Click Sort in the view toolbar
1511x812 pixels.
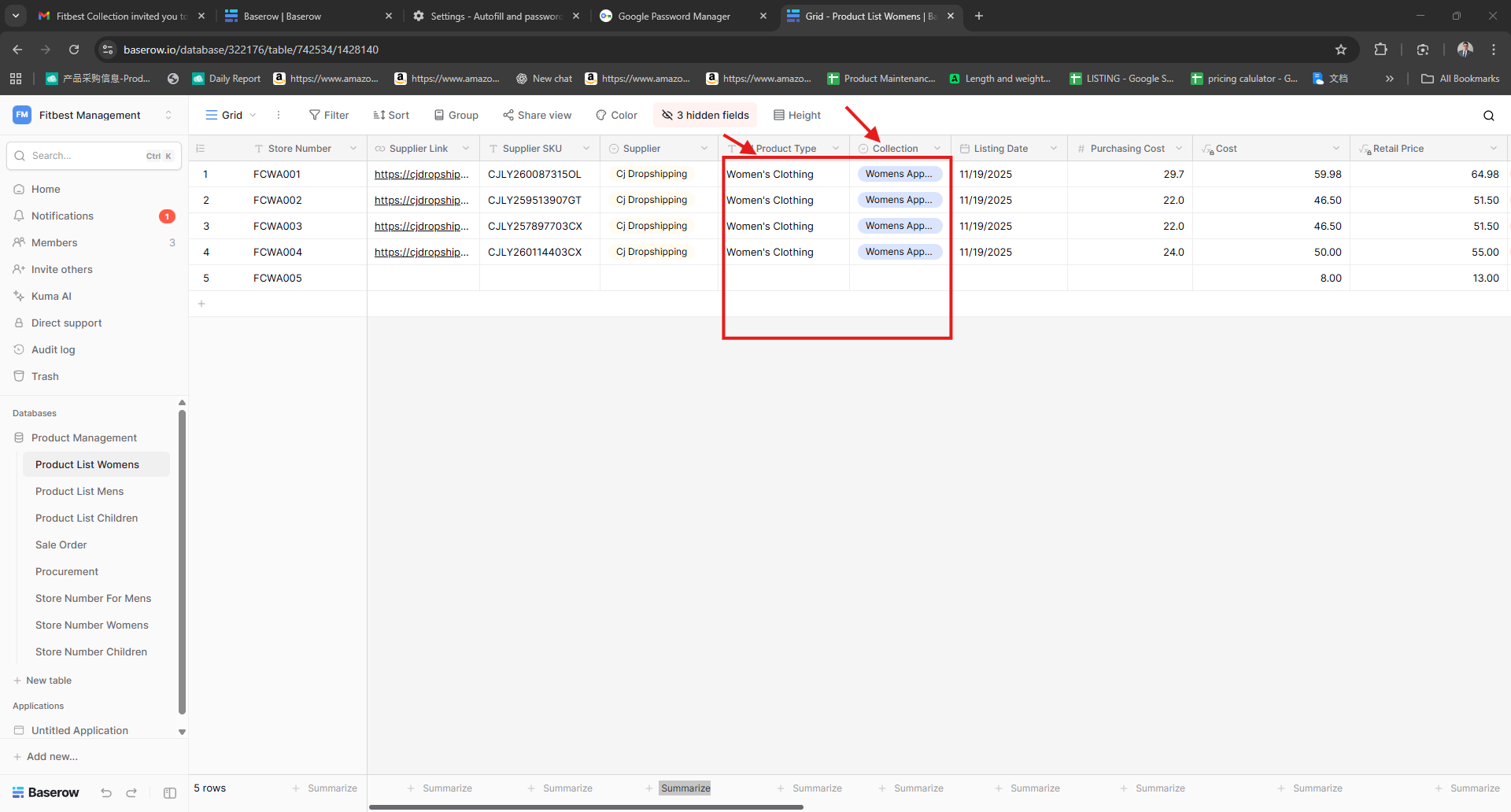(391, 115)
